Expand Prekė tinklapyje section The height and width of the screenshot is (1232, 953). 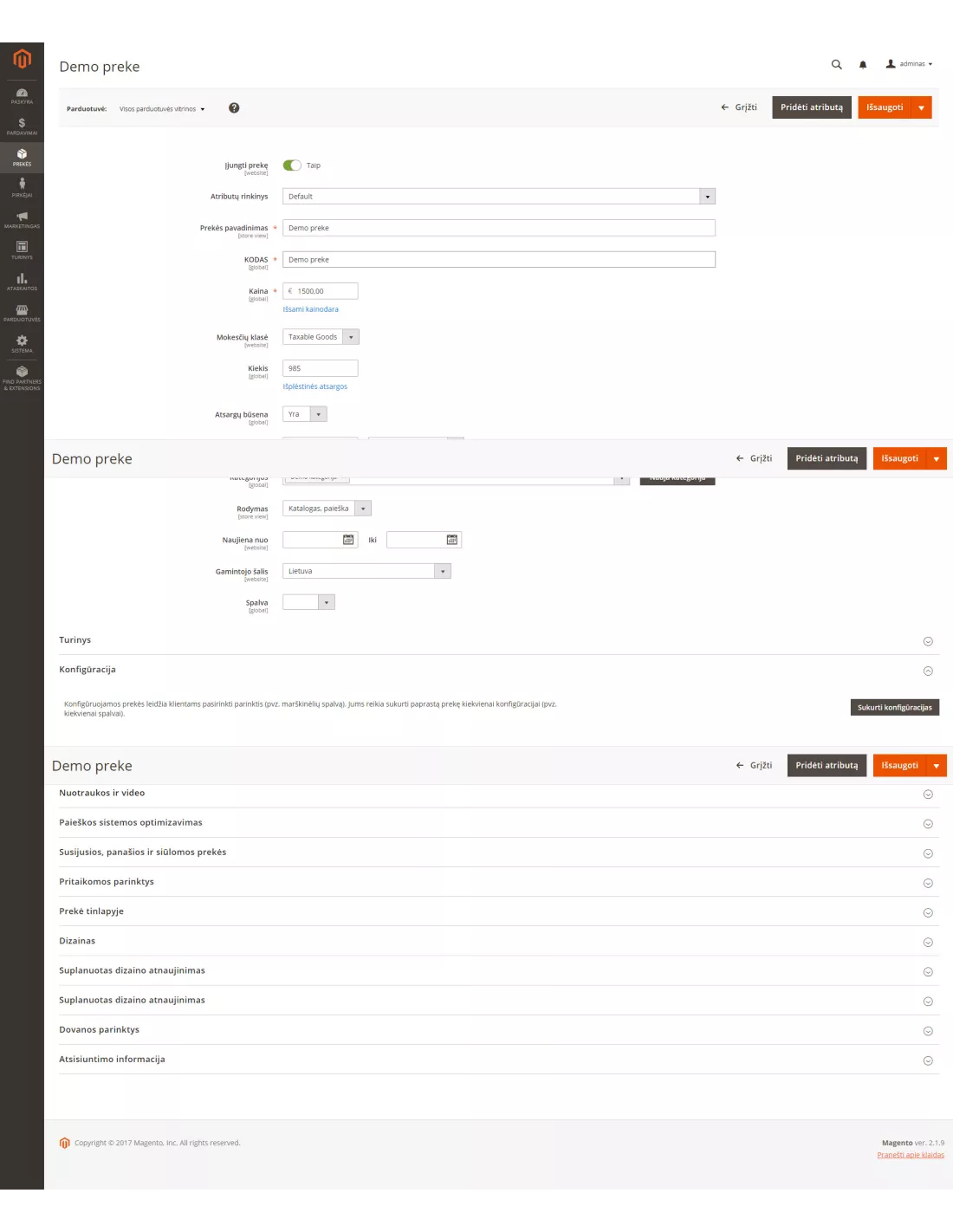coord(499,911)
